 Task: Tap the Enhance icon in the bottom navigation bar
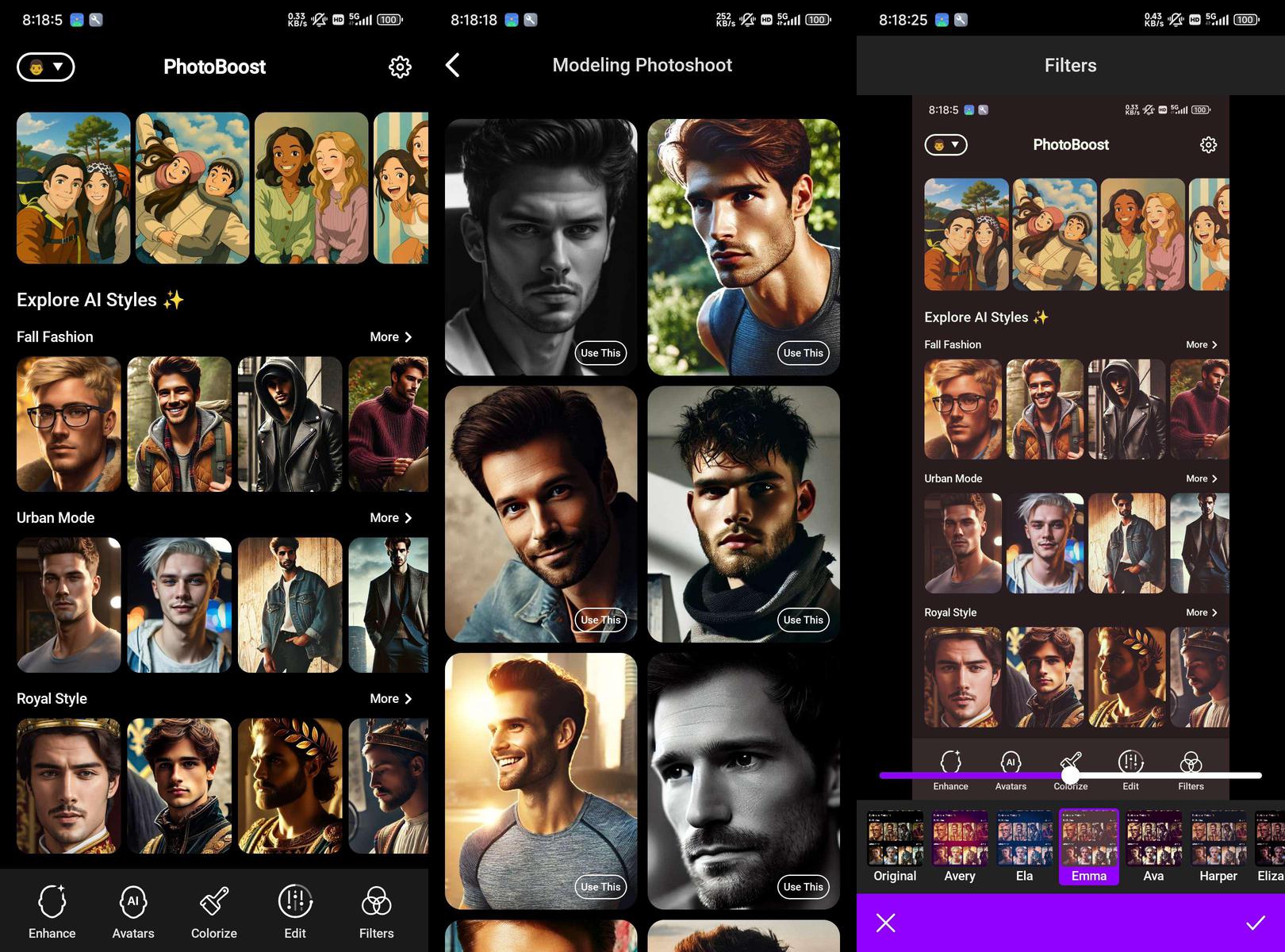click(x=52, y=912)
